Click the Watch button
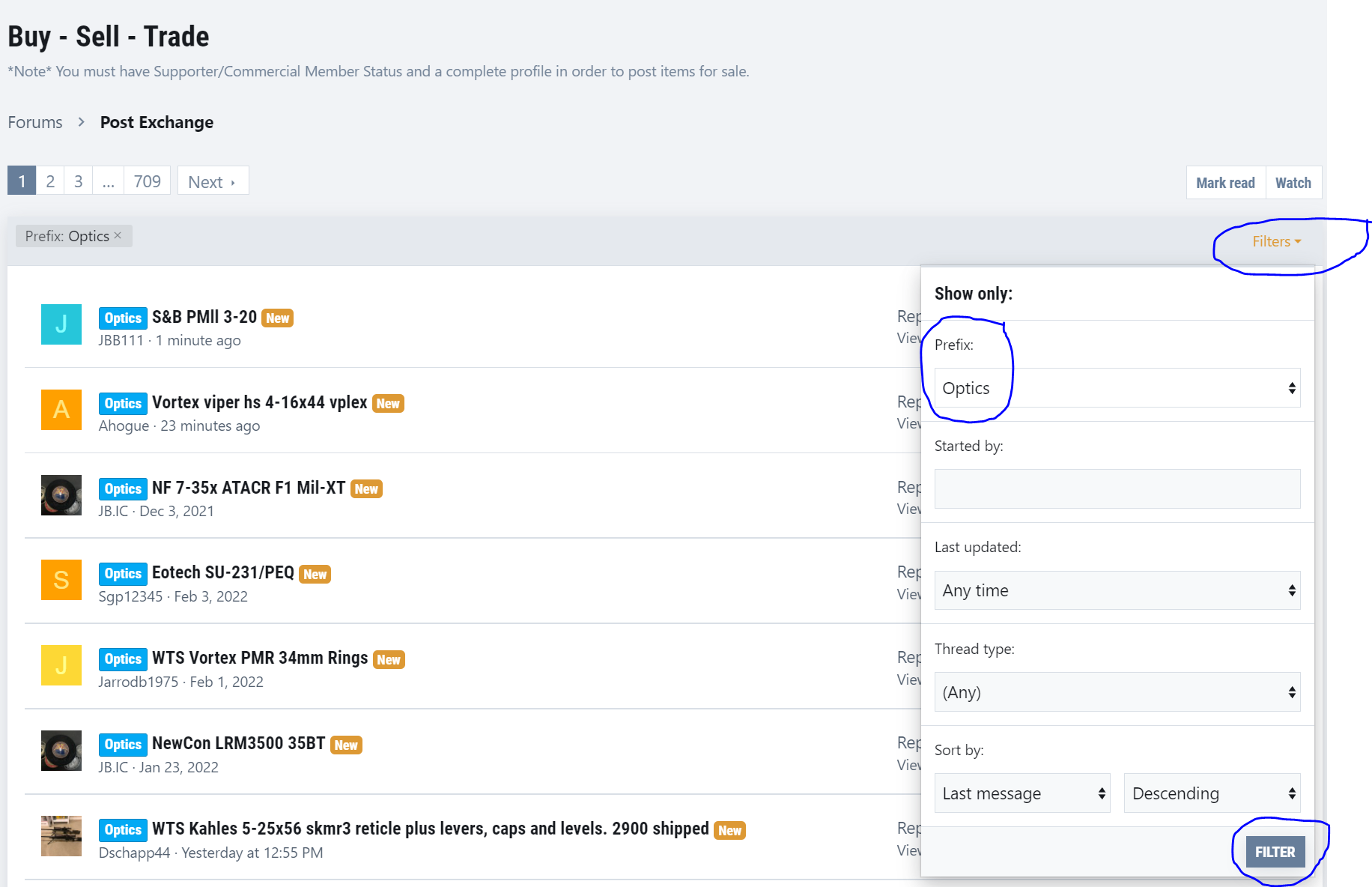Screen dimensions: 1372x887 (x=1293, y=183)
